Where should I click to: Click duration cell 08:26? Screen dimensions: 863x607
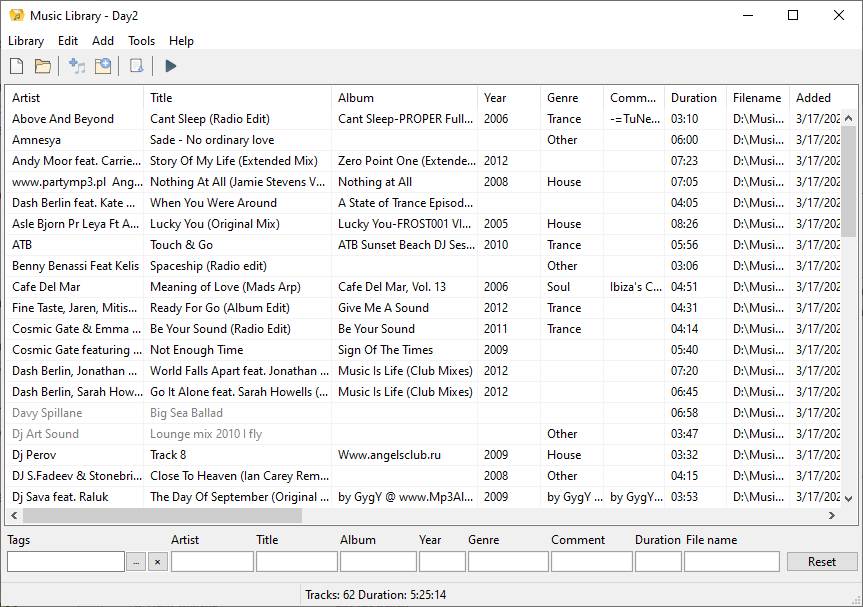[x=684, y=224]
